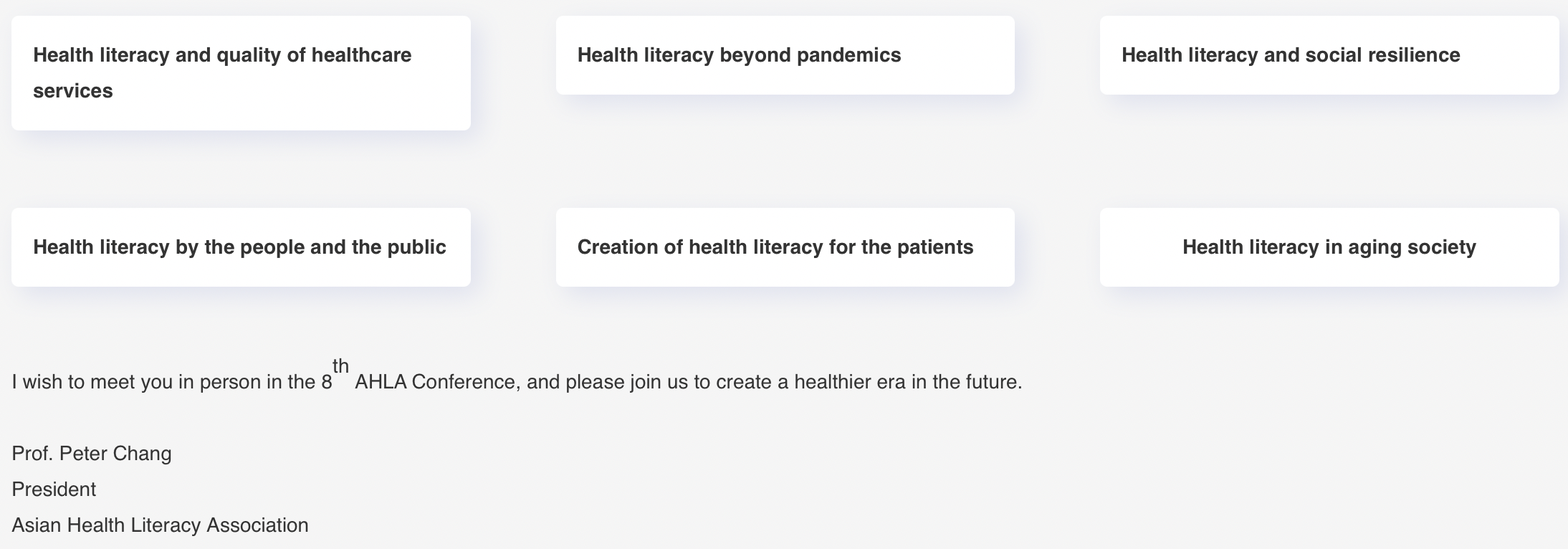Click the words 'AHLA Conference' in the sentence
1568x549 pixels.
(x=435, y=382)
